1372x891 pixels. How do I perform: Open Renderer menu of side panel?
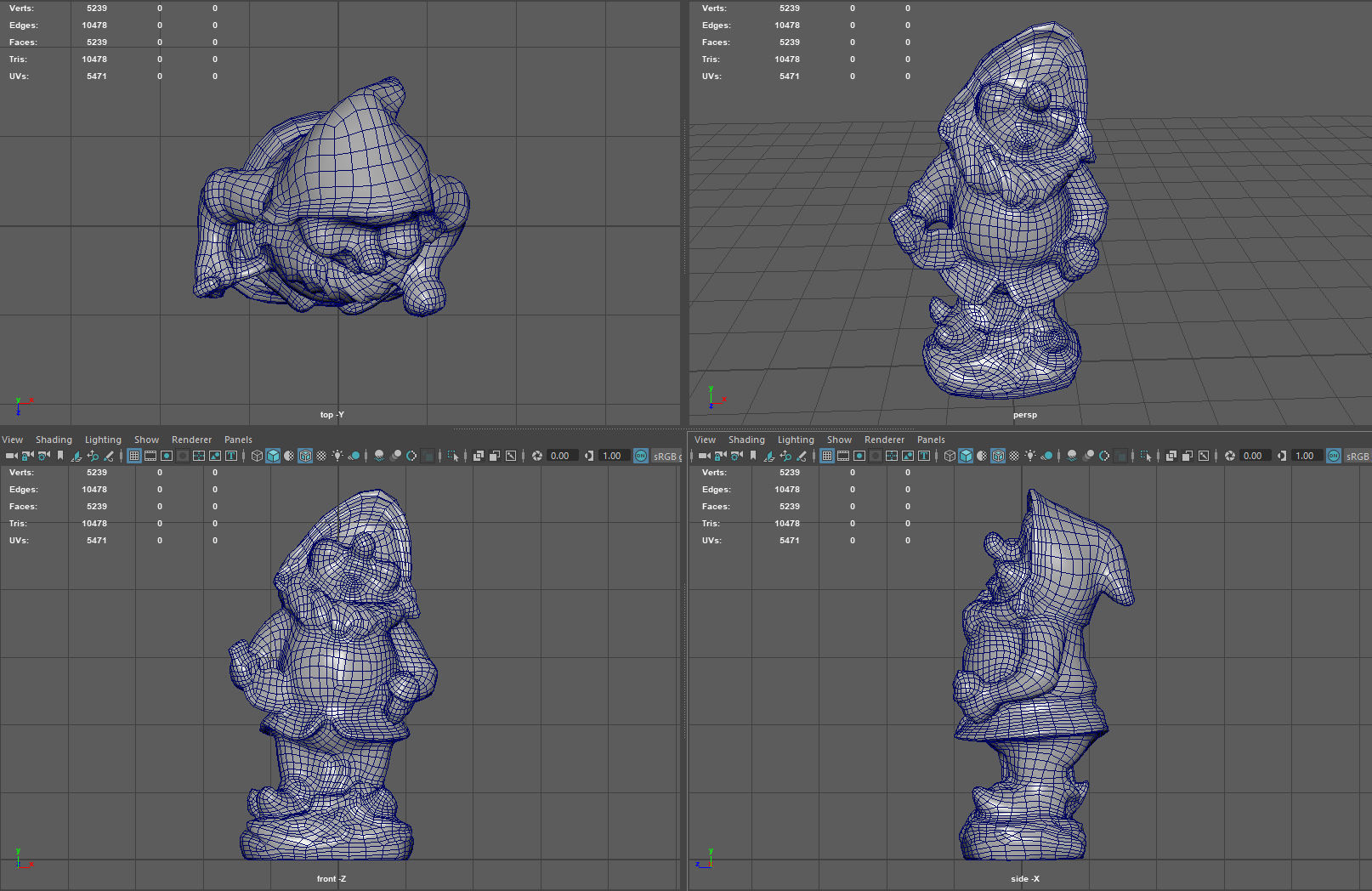(x=884, y=440)
